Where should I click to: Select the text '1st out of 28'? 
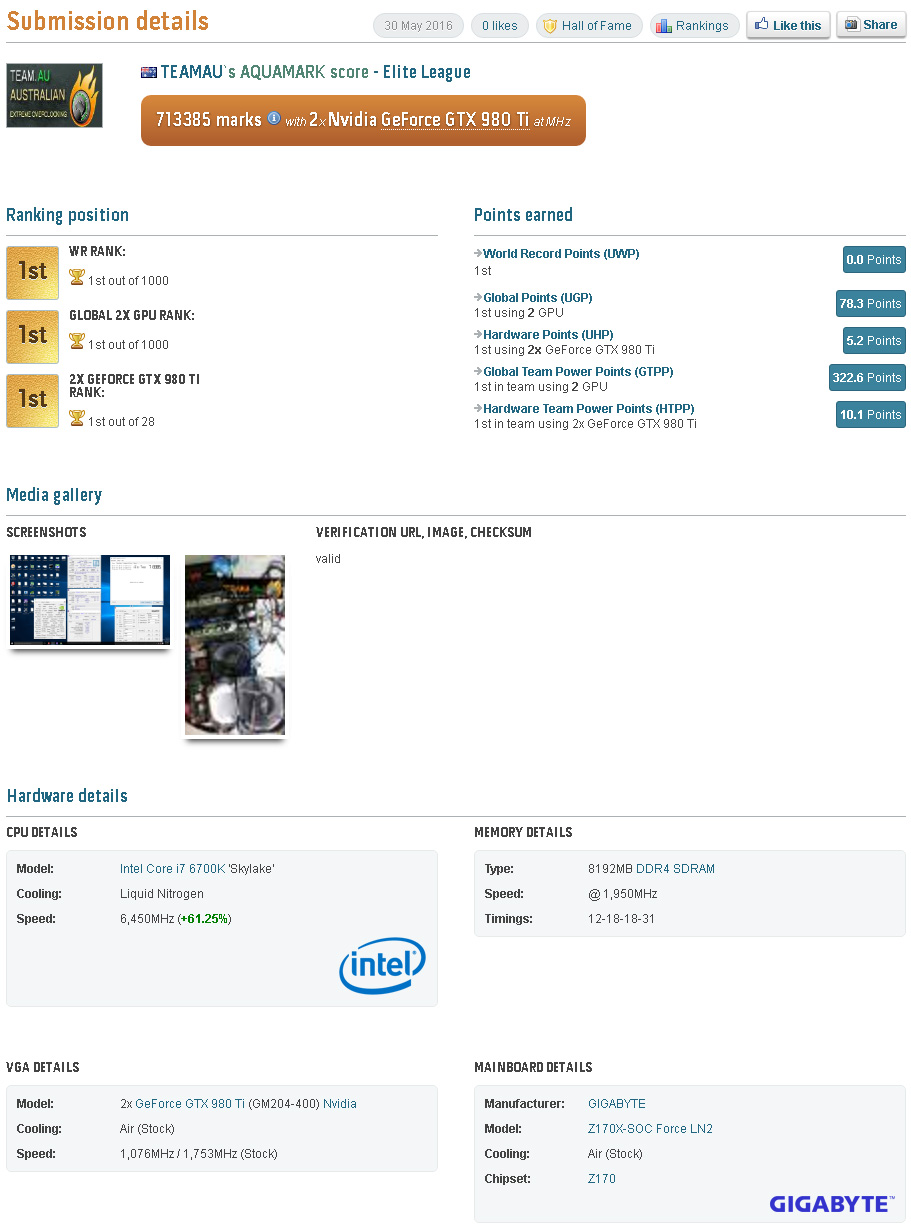pyautogui.click(x=121, y=422)
